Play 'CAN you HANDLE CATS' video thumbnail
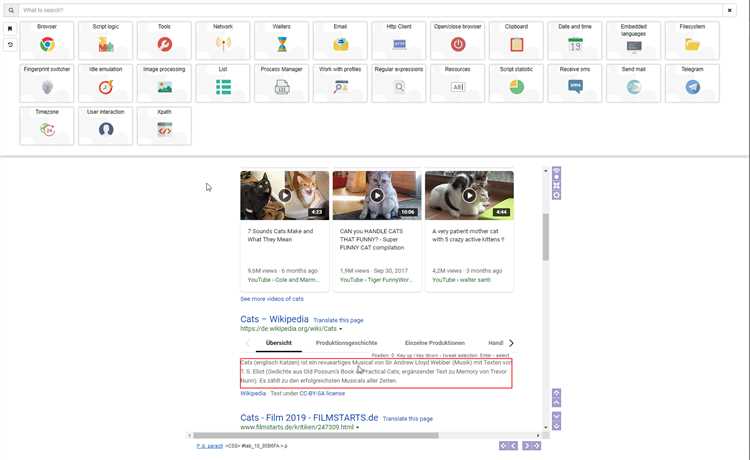Screen dimensions: 750x460 click(377, 196)
